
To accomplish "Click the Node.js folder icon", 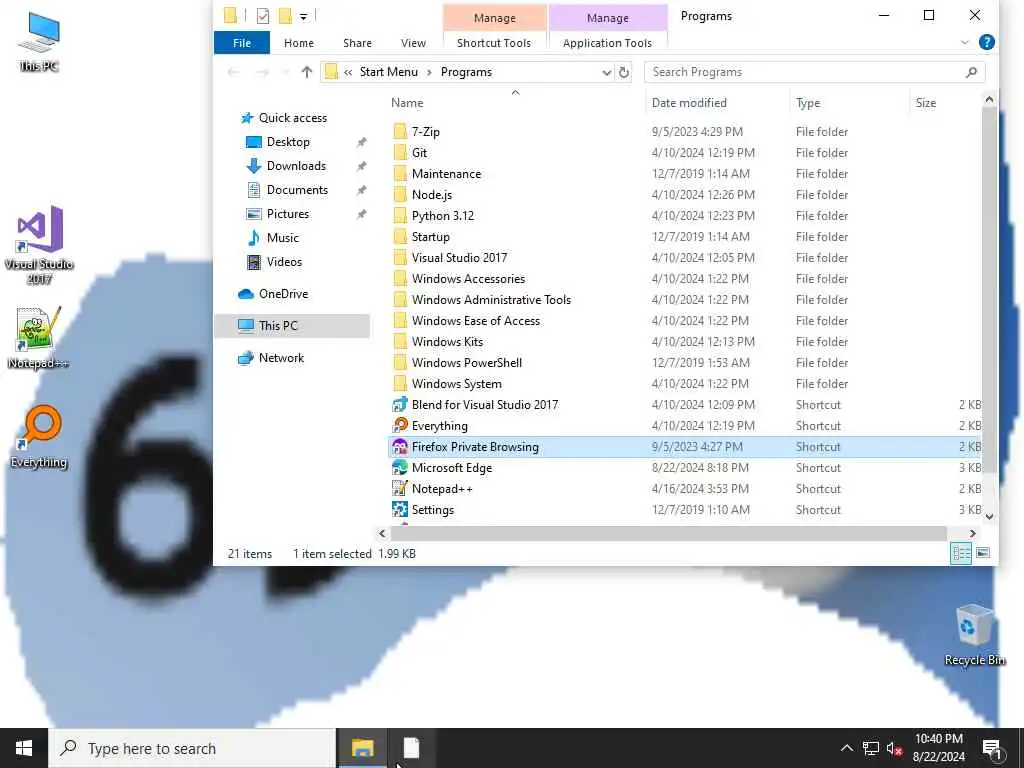I will pos(400,195).
